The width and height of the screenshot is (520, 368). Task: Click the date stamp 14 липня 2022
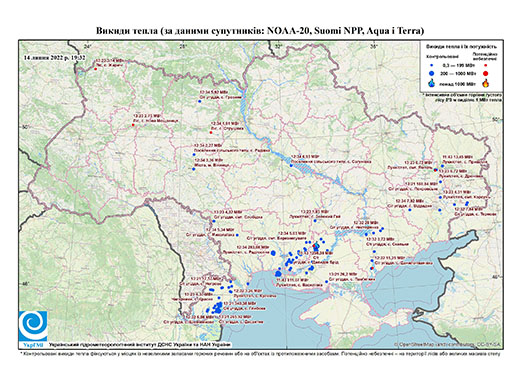click(55, 57)
